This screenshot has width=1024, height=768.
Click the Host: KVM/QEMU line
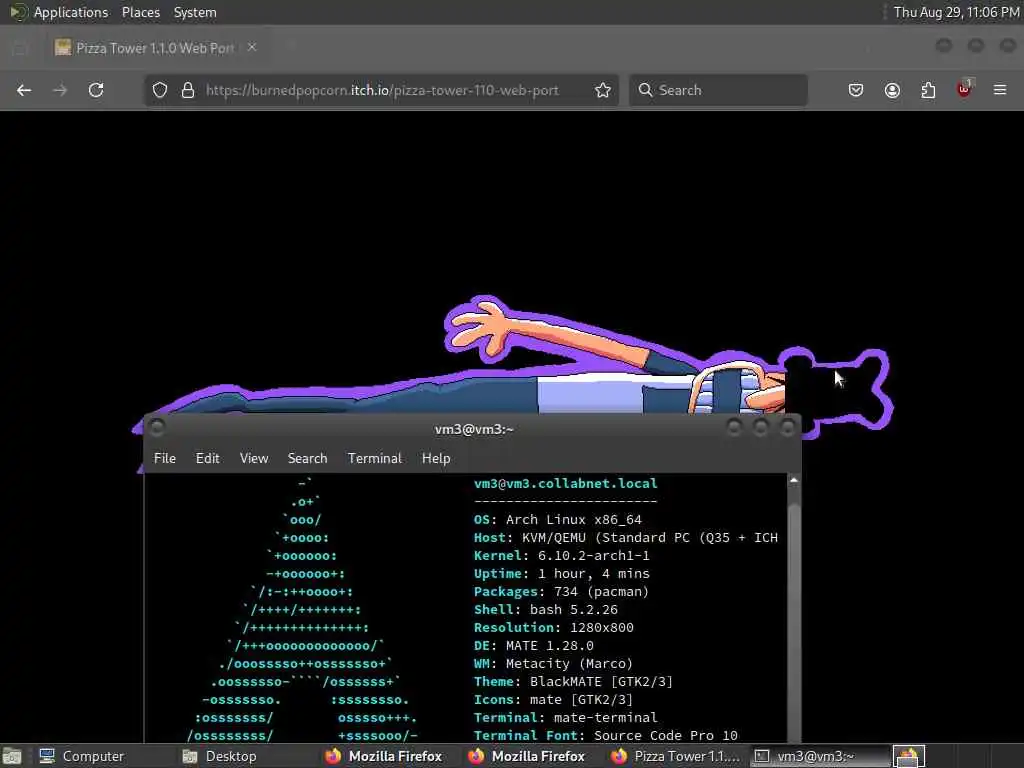click(626, 538)
